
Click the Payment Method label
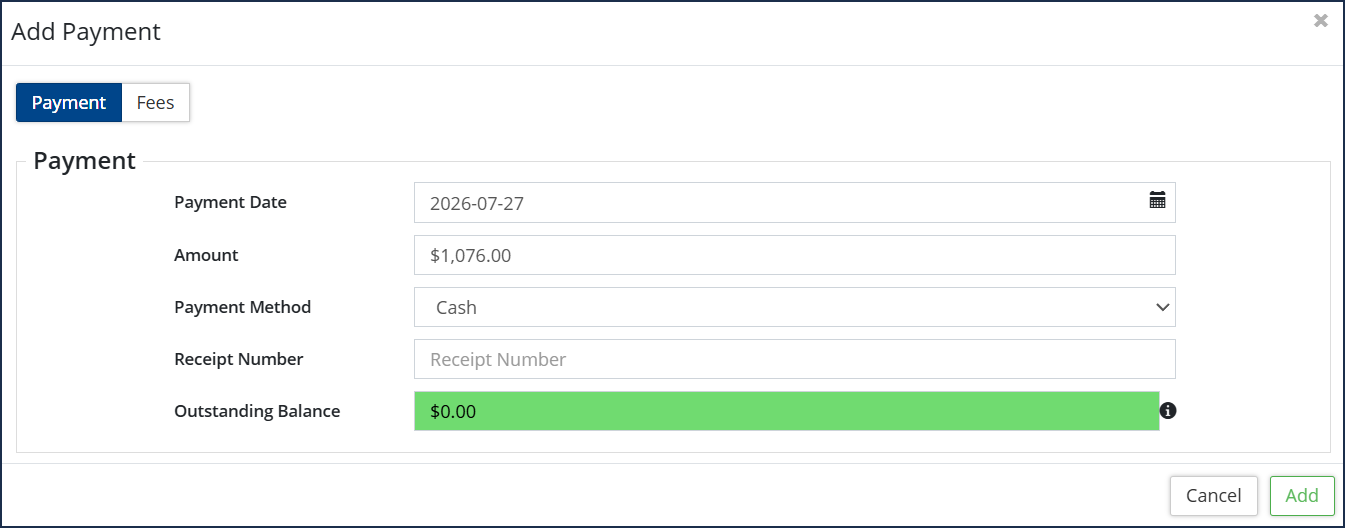click(x=242, y=307)
